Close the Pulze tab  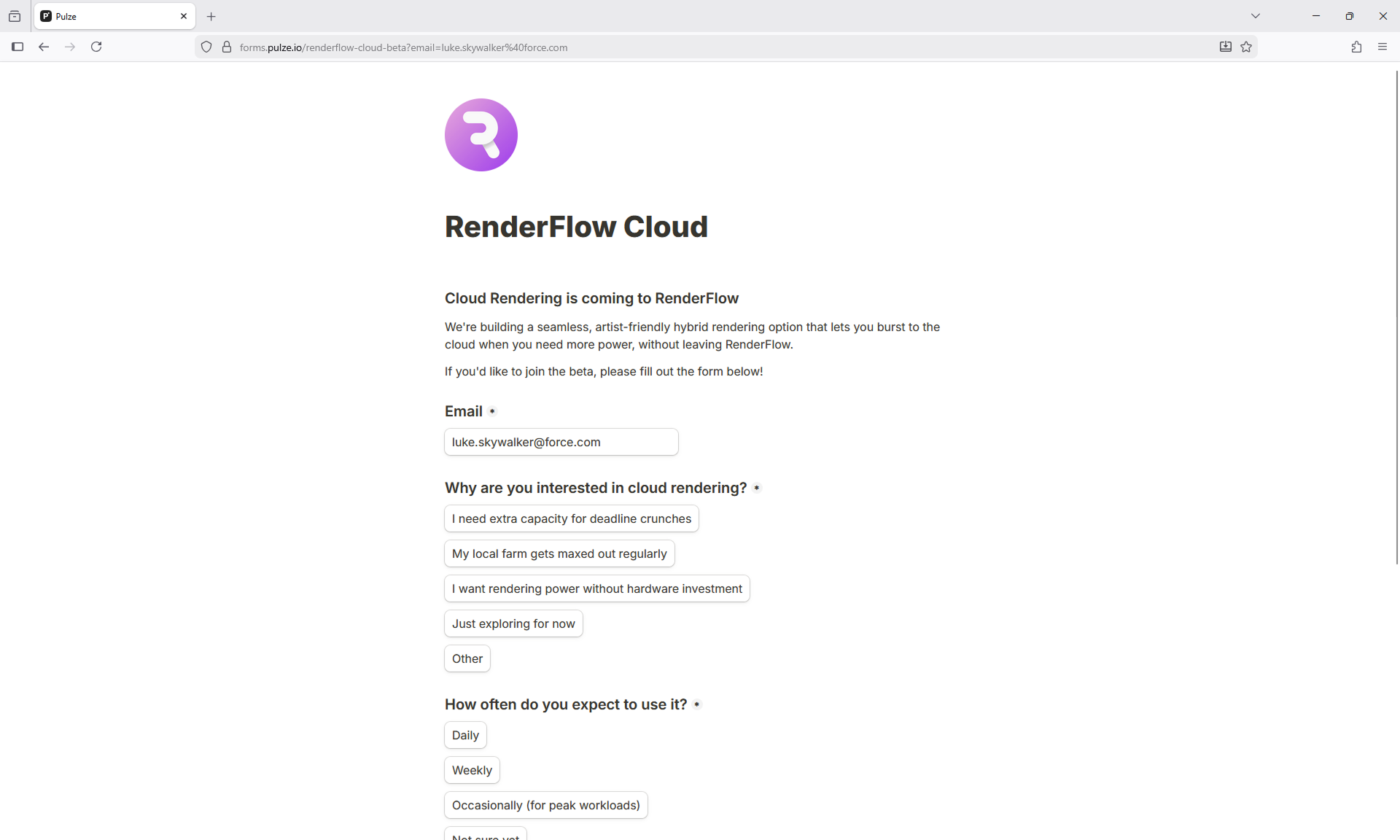(184, 16)
